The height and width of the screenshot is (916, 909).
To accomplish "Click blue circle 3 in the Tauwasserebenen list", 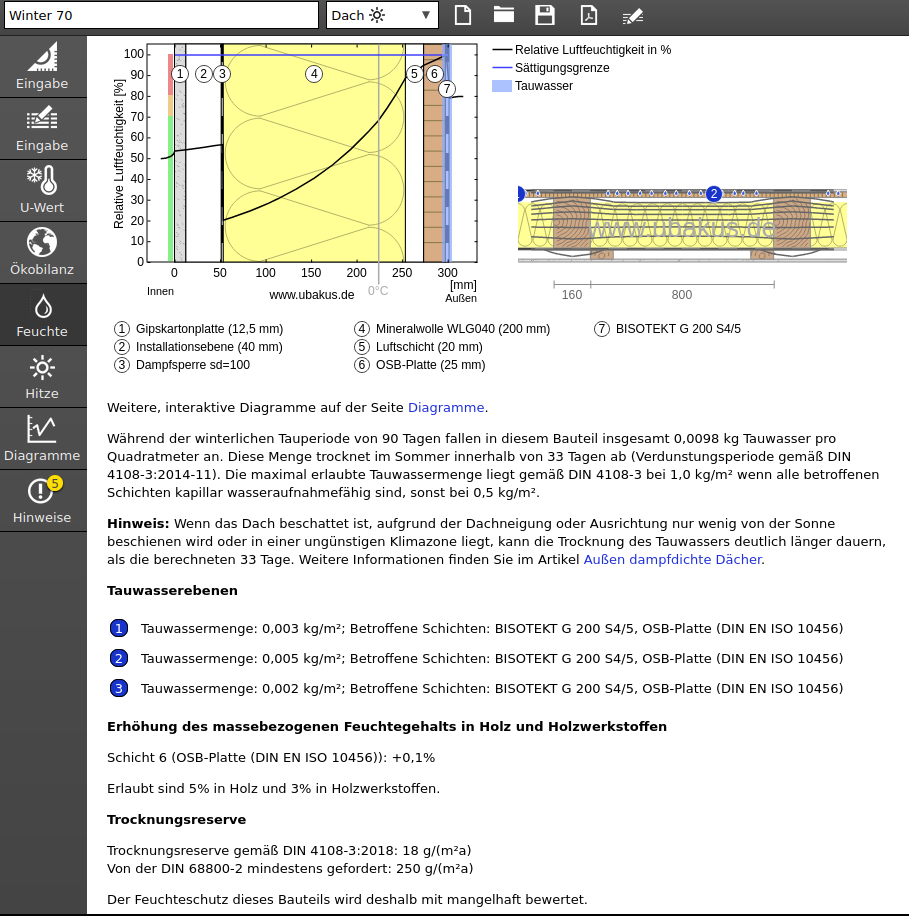I will click(x=119, y=688).
